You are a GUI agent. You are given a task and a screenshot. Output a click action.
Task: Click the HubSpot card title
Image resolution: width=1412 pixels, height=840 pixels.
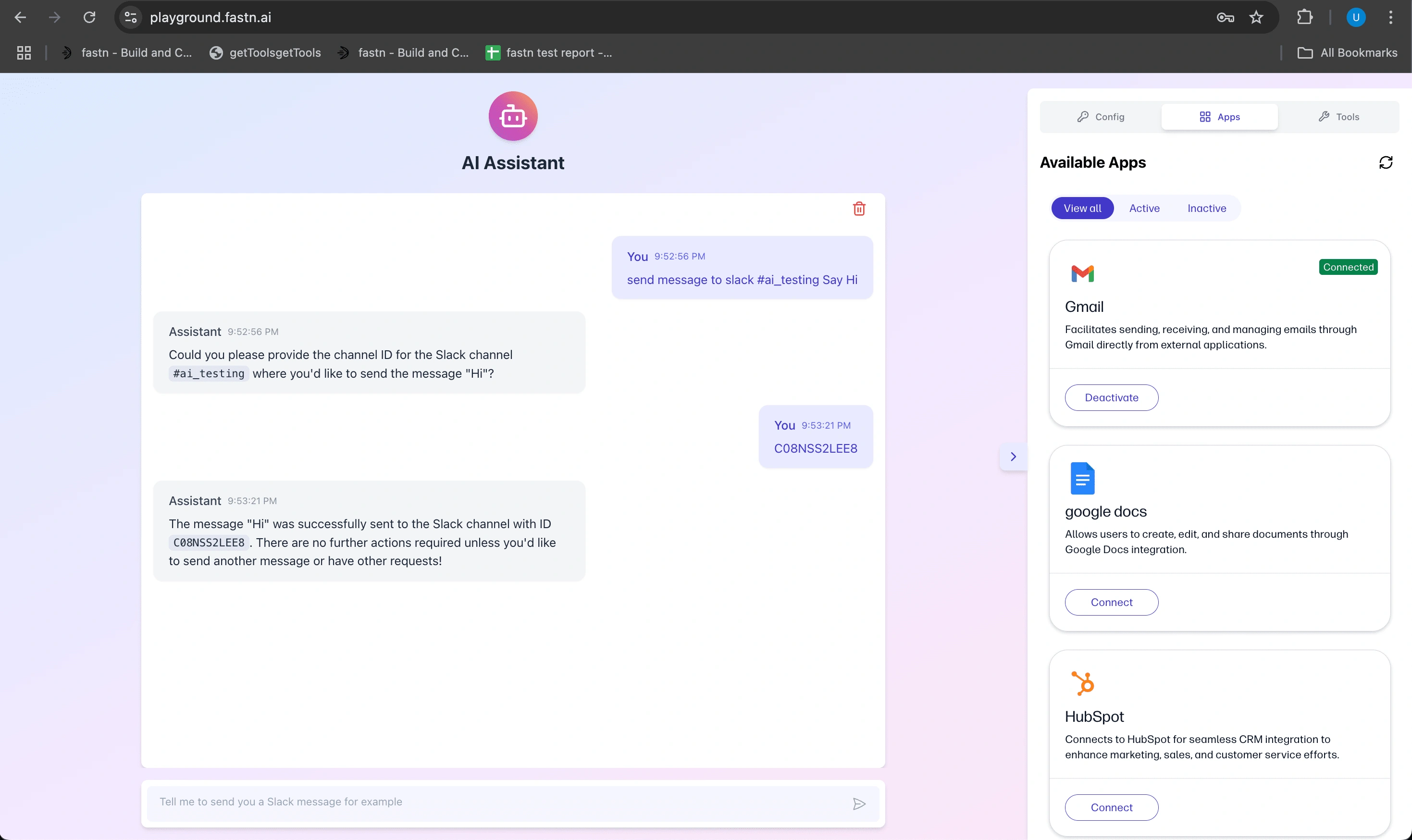click(1094, 716)
